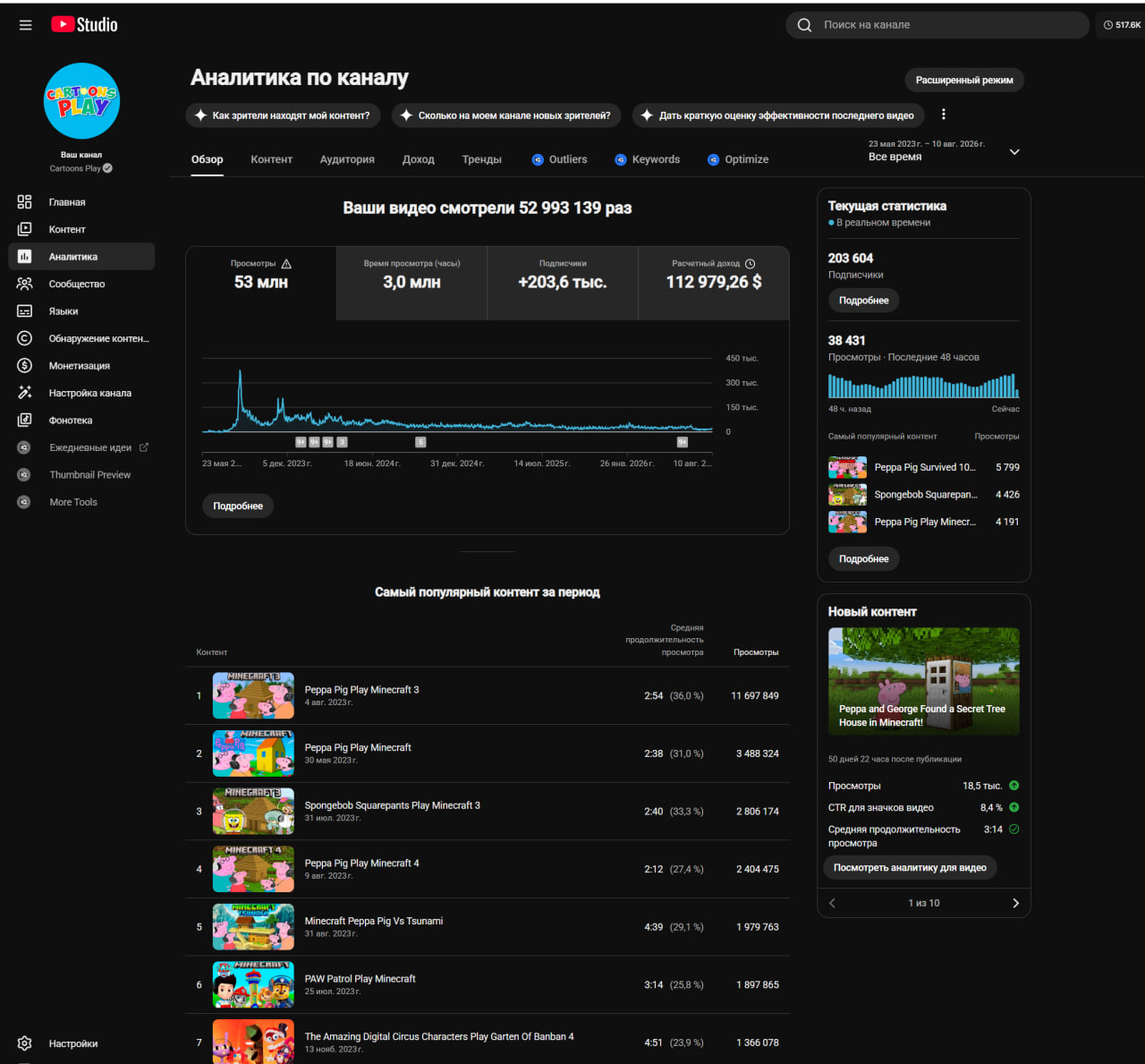Click the YouTube Studio logo

pyautogui.click(x=84, y=25)
